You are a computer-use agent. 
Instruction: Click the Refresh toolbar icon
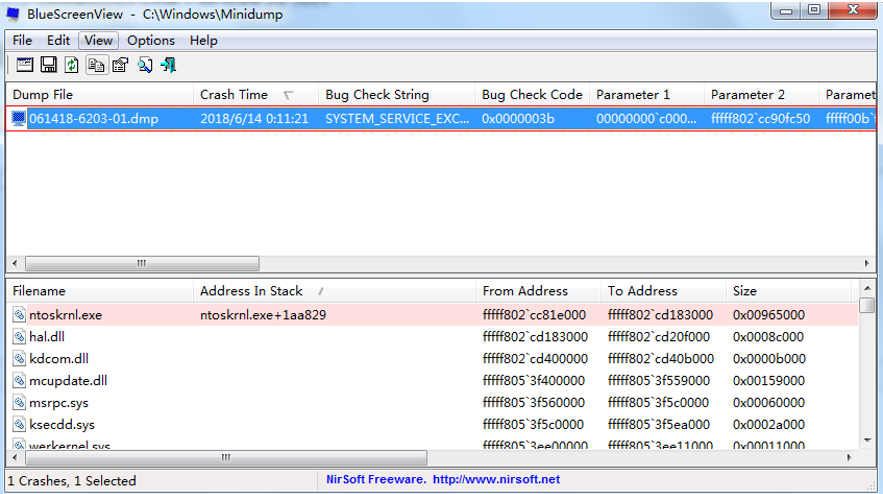point(72,65)
